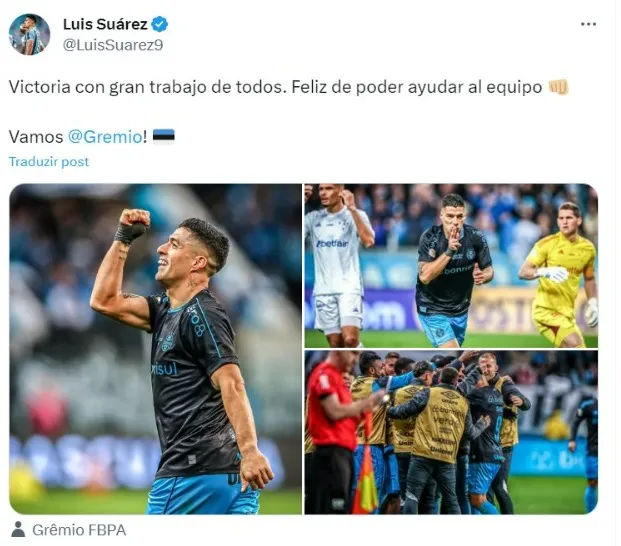Open the @LuisSuarez9 handle
Image resolution: width=621 pixels, height=546 pixels.
click(113, 45)
